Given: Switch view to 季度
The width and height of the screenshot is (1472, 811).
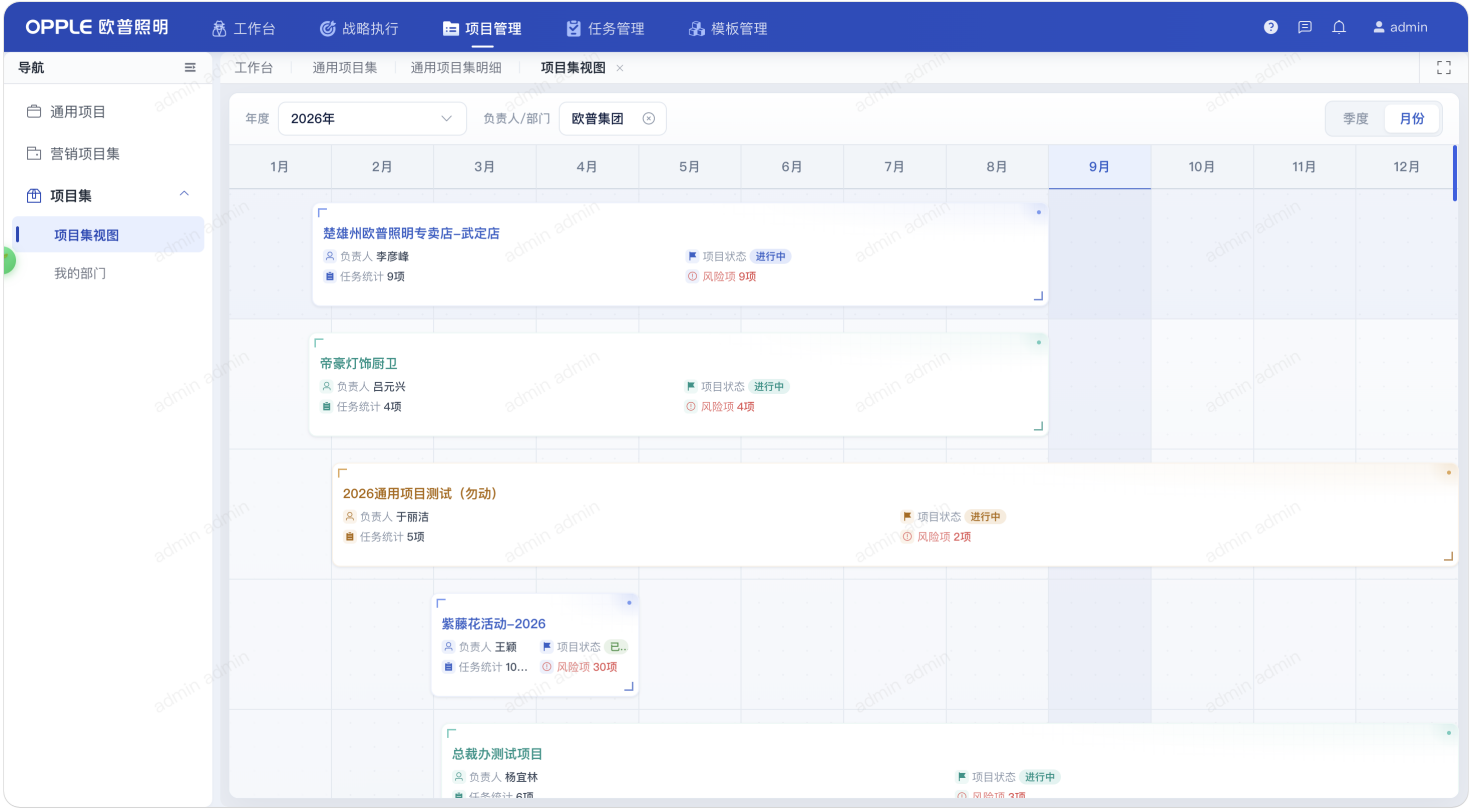Looking at the screenshot, I should click(x=1355, y=118).
